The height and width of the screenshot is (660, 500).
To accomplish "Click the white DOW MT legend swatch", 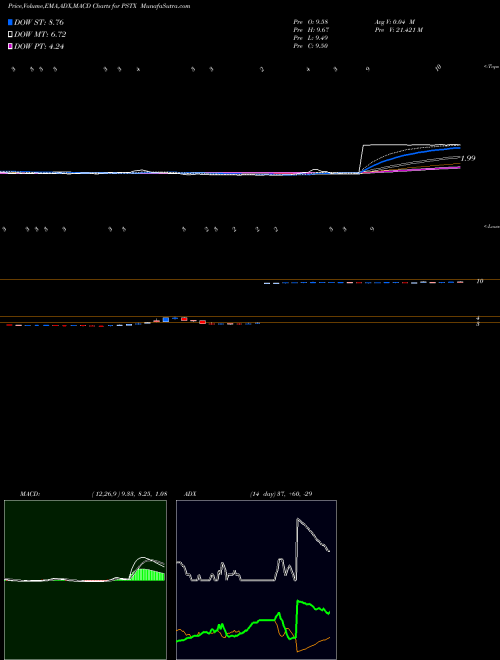I will (11, 35).
